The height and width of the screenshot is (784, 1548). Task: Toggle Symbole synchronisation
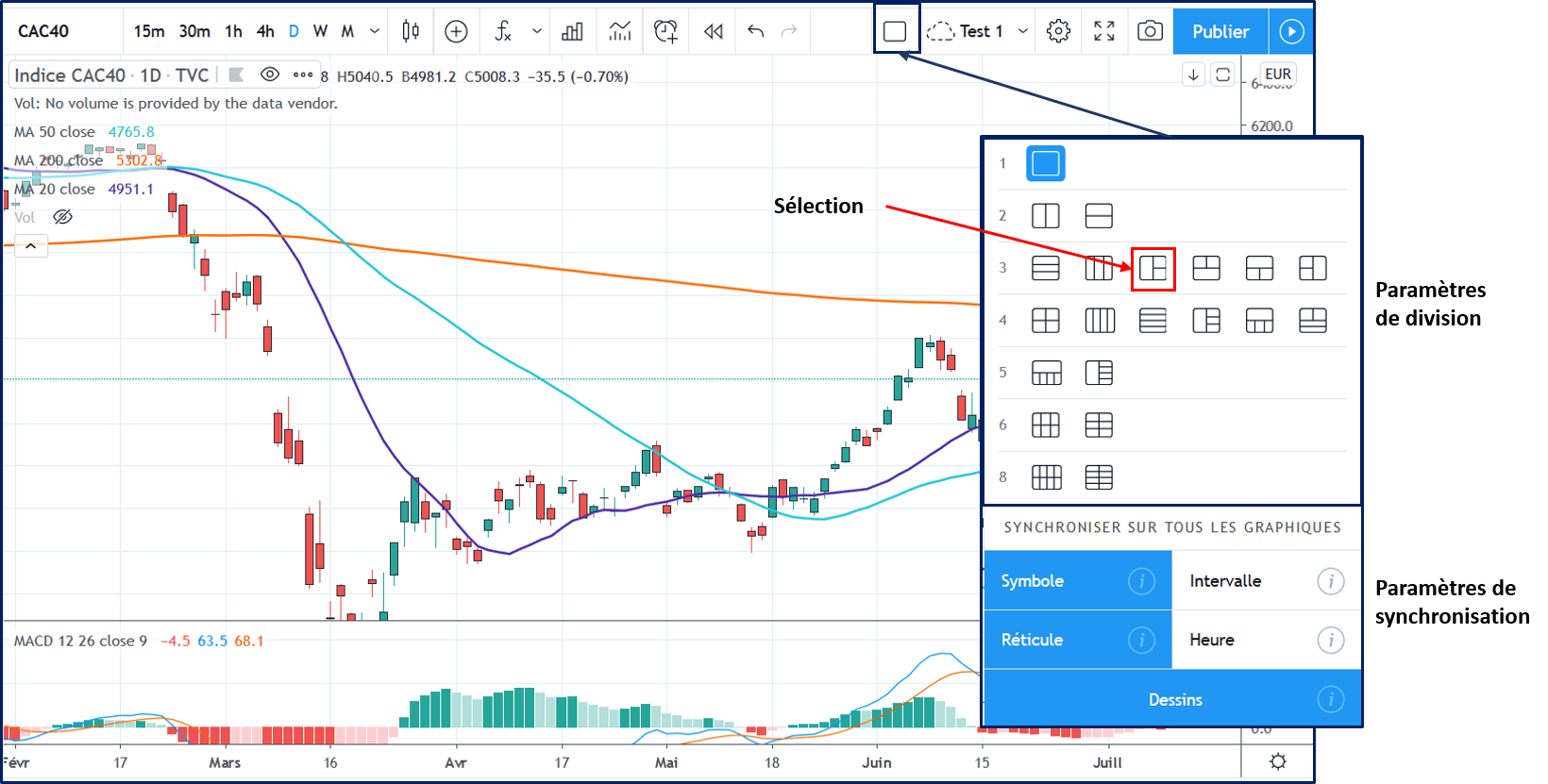1078,581
